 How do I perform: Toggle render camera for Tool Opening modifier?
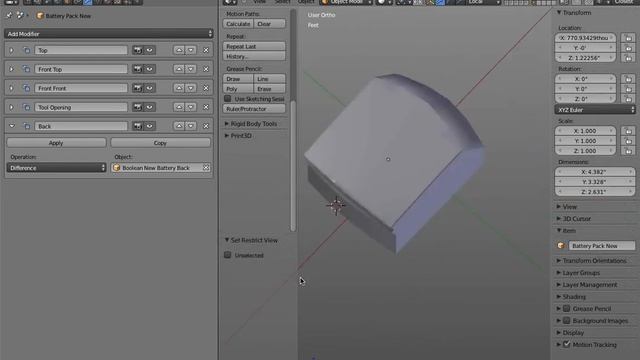tap(138, 107)
